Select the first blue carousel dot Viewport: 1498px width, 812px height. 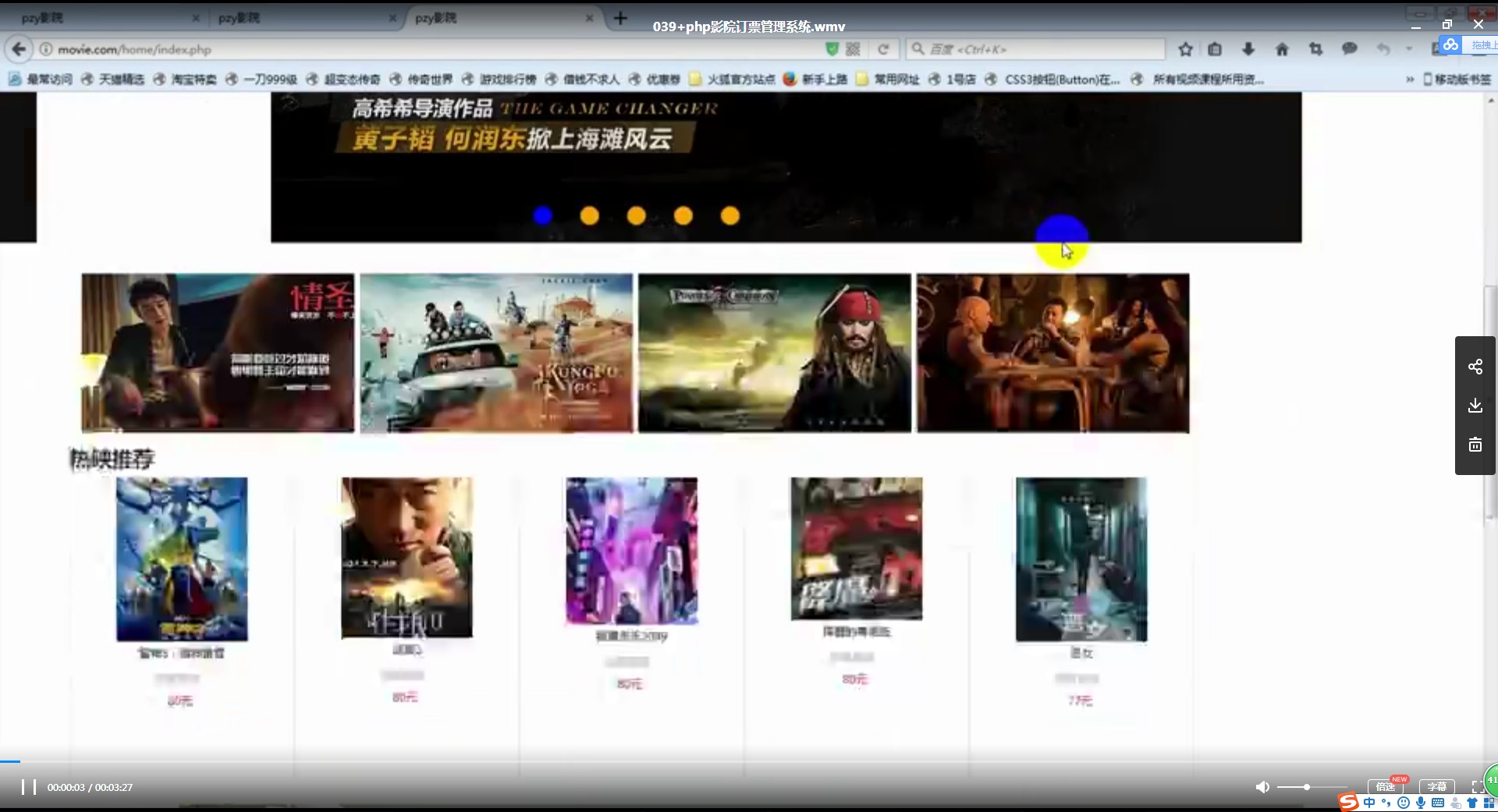click(x=543, y=215)
